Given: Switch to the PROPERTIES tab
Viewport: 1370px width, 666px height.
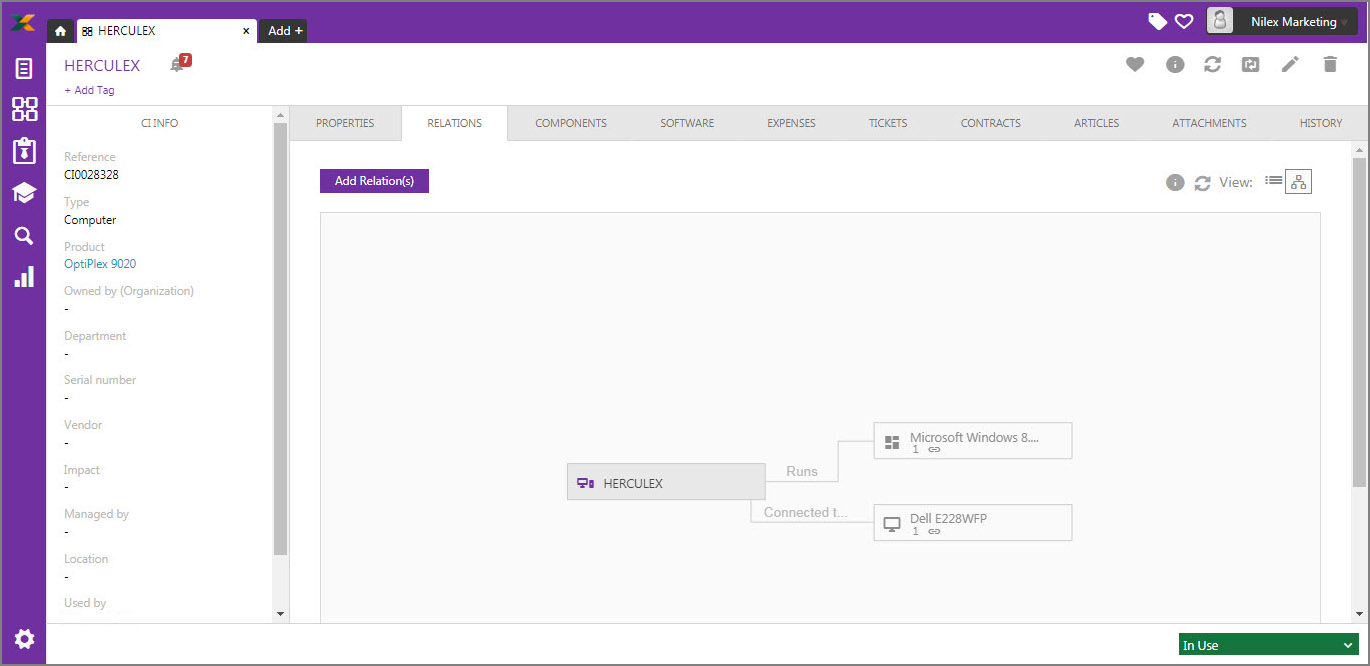Looking at the screenshot, I should click(x=345, y=123).
